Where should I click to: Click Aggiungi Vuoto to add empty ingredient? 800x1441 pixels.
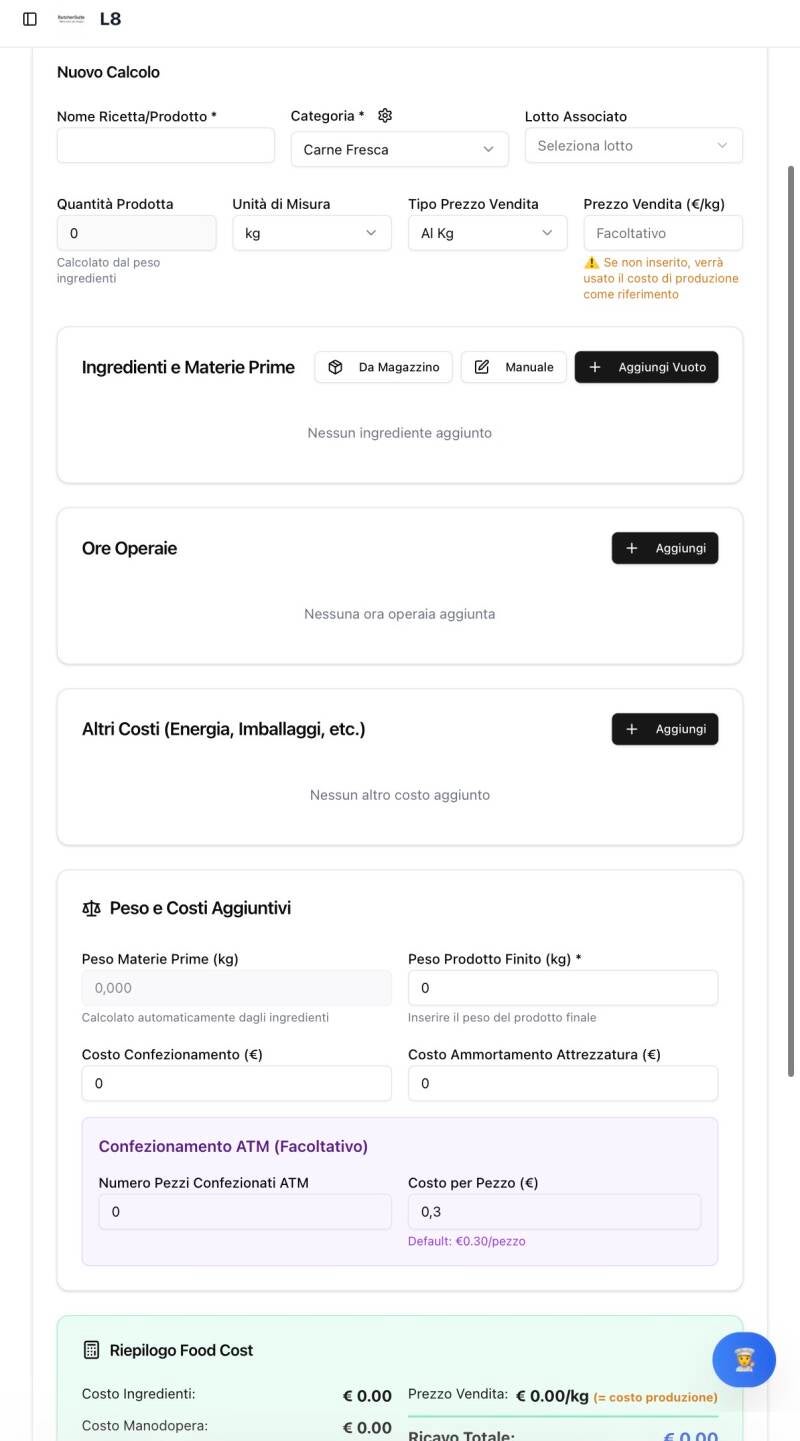tap(646, 367)
